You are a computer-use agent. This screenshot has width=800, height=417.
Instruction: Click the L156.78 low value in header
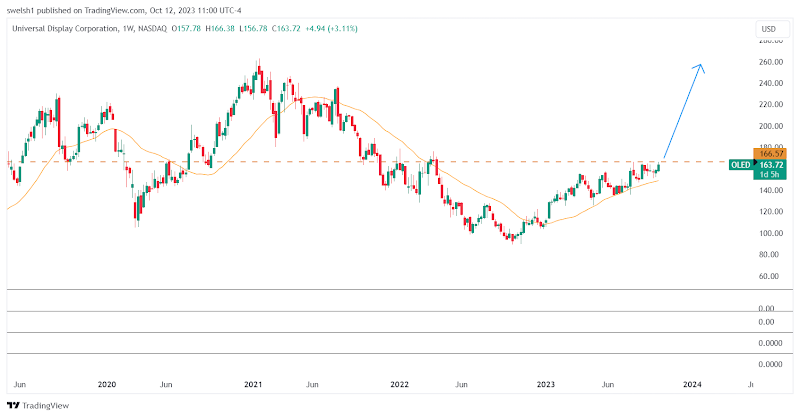click(x=253, y=29)
